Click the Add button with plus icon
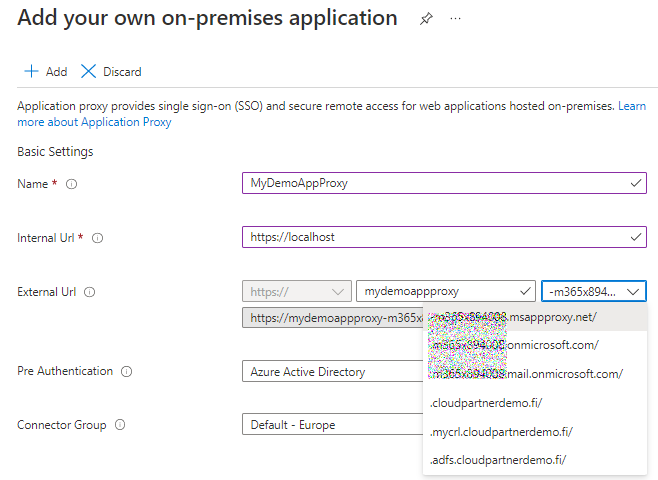 pyautogui.click(x=45, y=72)
